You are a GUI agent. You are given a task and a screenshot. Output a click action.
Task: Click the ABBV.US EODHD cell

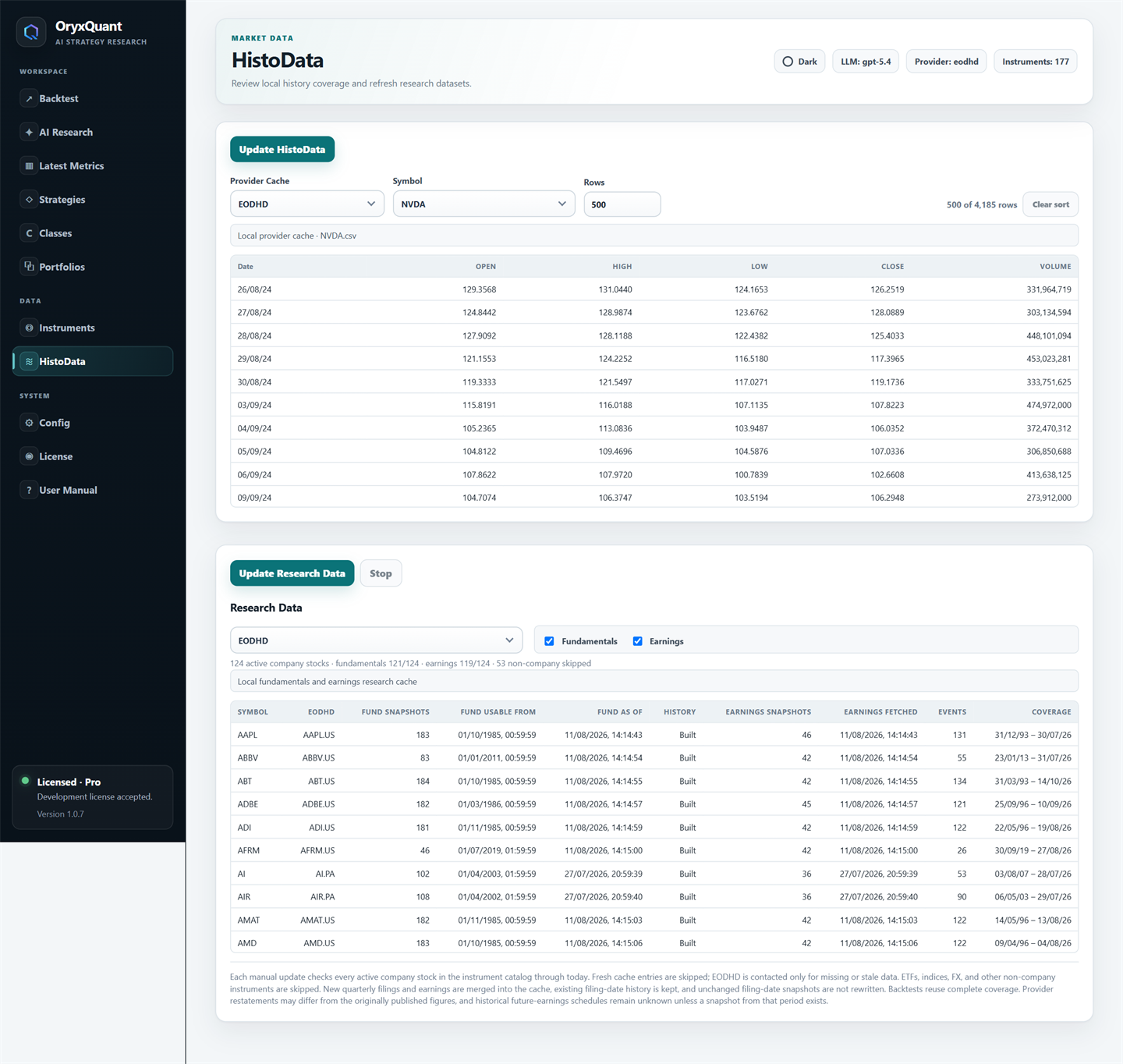pos(318,758)
